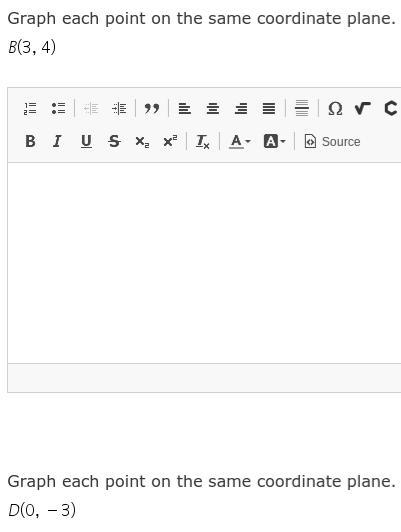Apply block quote formatting
This screenshot has height=532, width=401.
click(x=152, y=109)
